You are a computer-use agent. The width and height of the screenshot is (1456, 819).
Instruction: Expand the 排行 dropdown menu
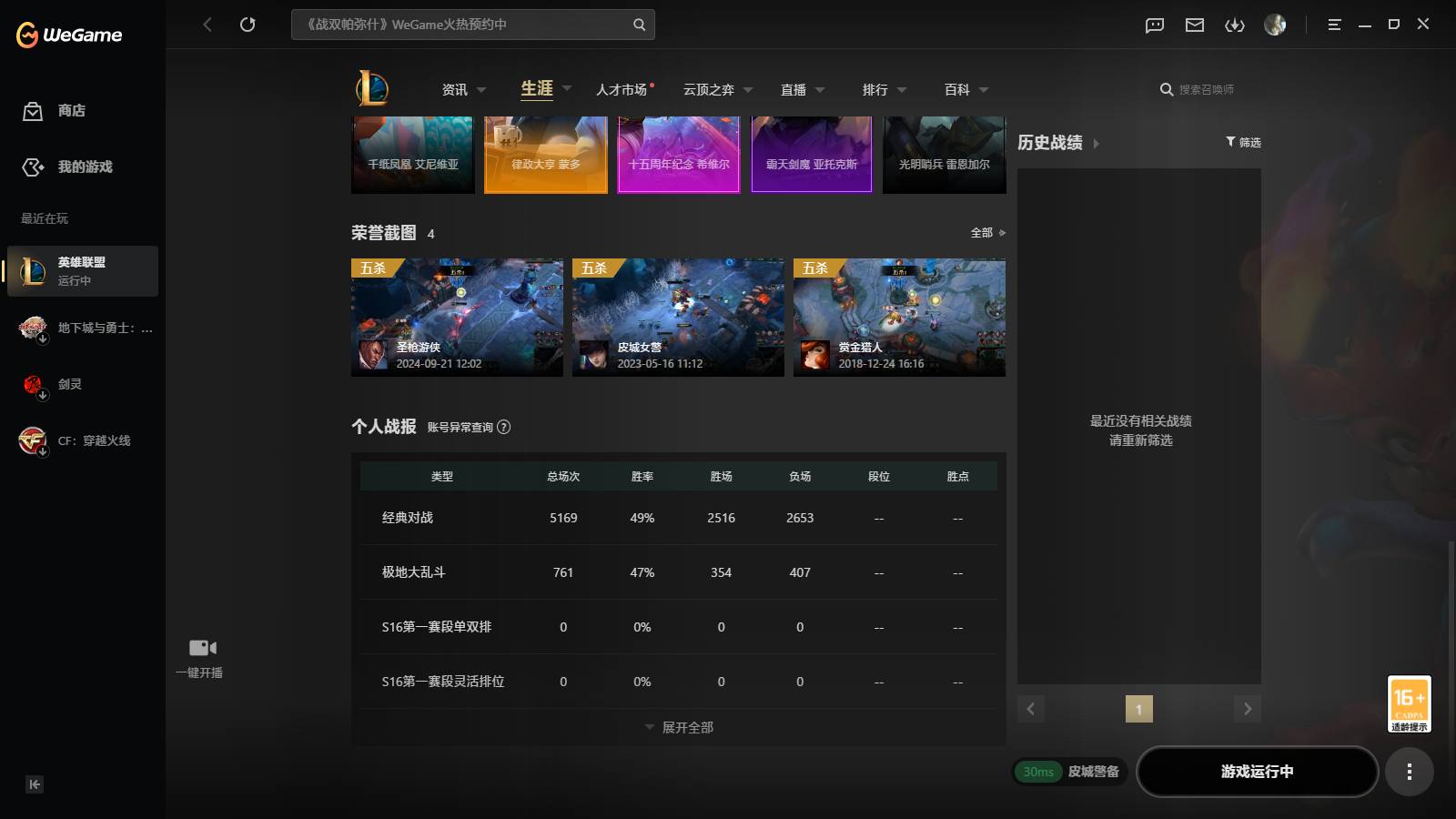click(902, 90)
